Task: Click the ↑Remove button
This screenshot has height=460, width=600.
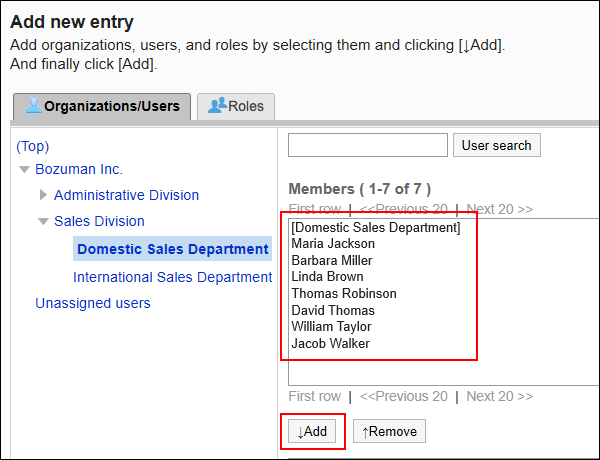Action: pos(389,431)
